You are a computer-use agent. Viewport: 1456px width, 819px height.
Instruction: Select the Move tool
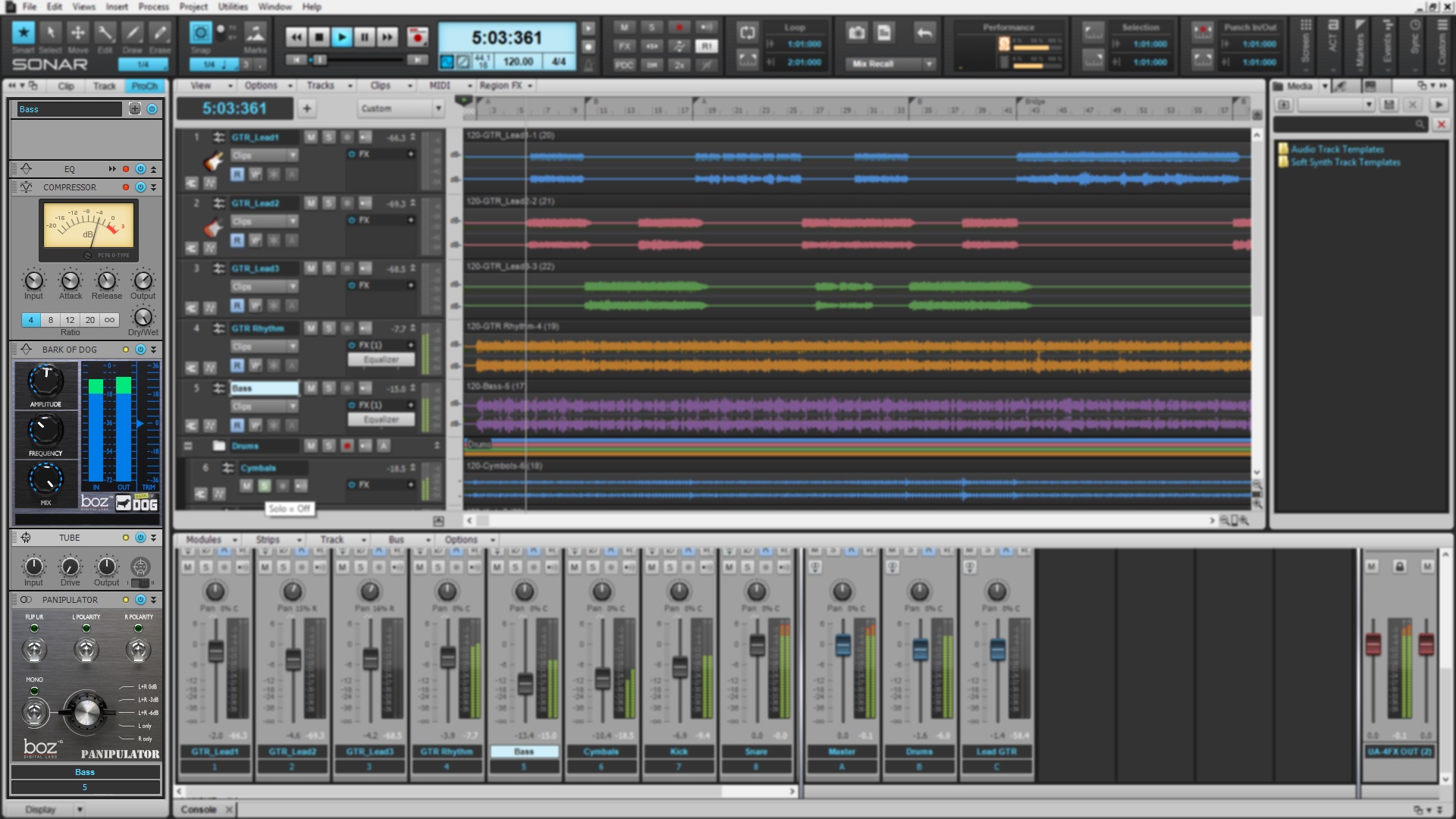pos(78,34)
